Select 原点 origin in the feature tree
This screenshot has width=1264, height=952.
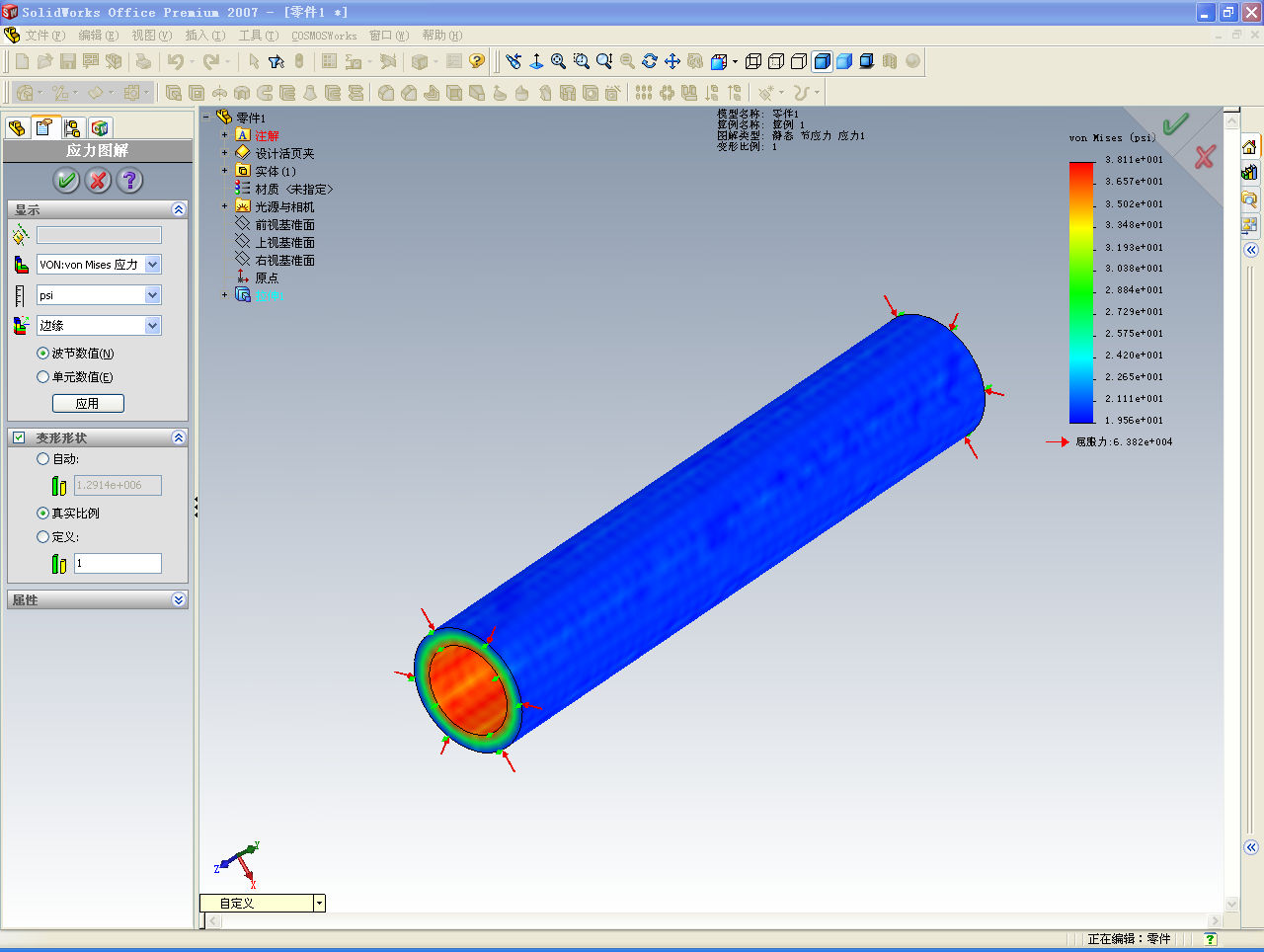tap(267, 278)
